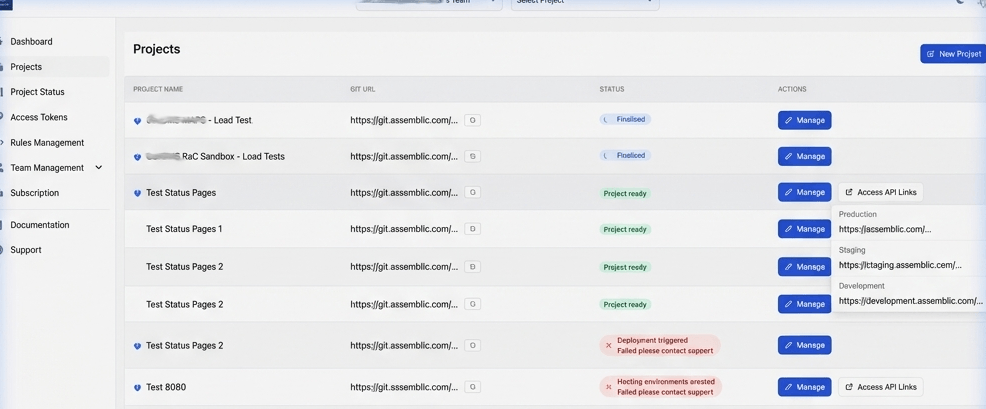Click the ACTIONS column header
The image size is (986, 409).
click(792, 89)
